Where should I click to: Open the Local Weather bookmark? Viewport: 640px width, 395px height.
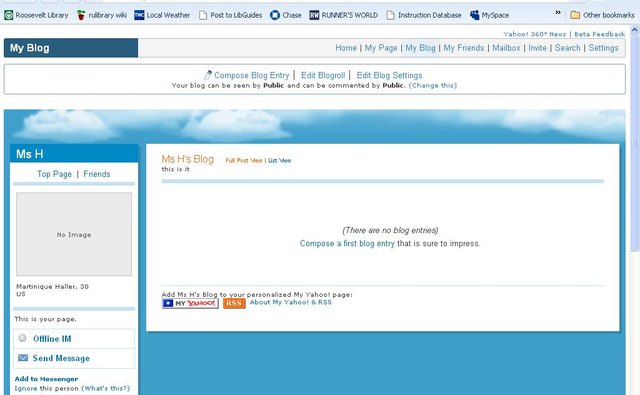tap(162, 15)
